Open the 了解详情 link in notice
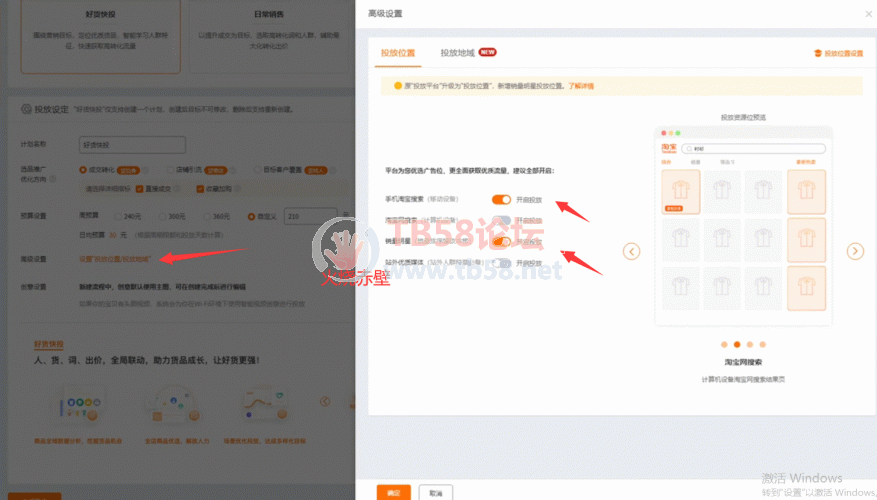The width and height of the screenshot is (877, 500). tap(581, 86)
